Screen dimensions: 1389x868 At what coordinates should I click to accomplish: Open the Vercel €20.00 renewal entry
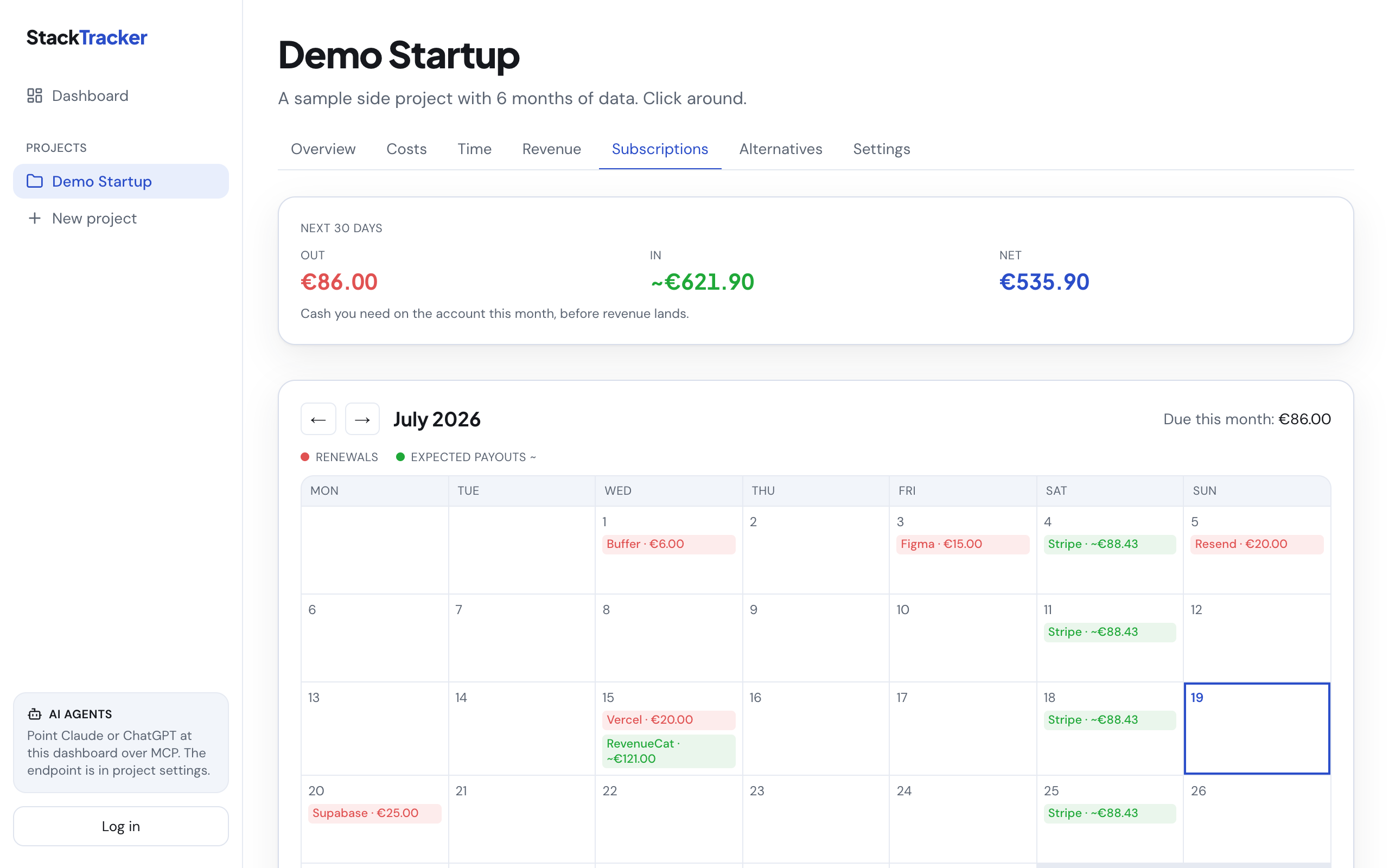tap(668, 720)
